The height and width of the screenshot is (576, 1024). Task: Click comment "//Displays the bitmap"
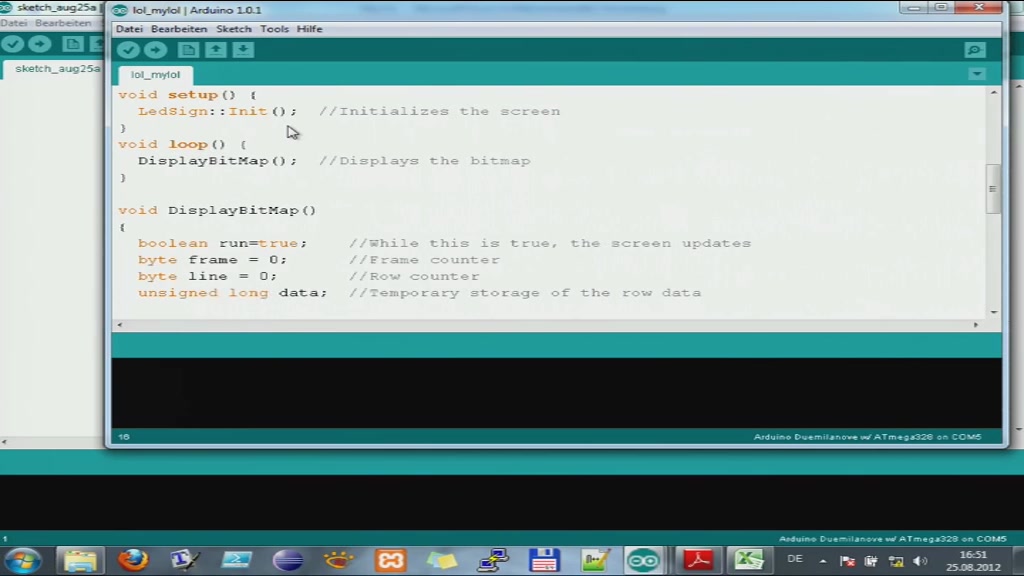(x=424, y=161)
